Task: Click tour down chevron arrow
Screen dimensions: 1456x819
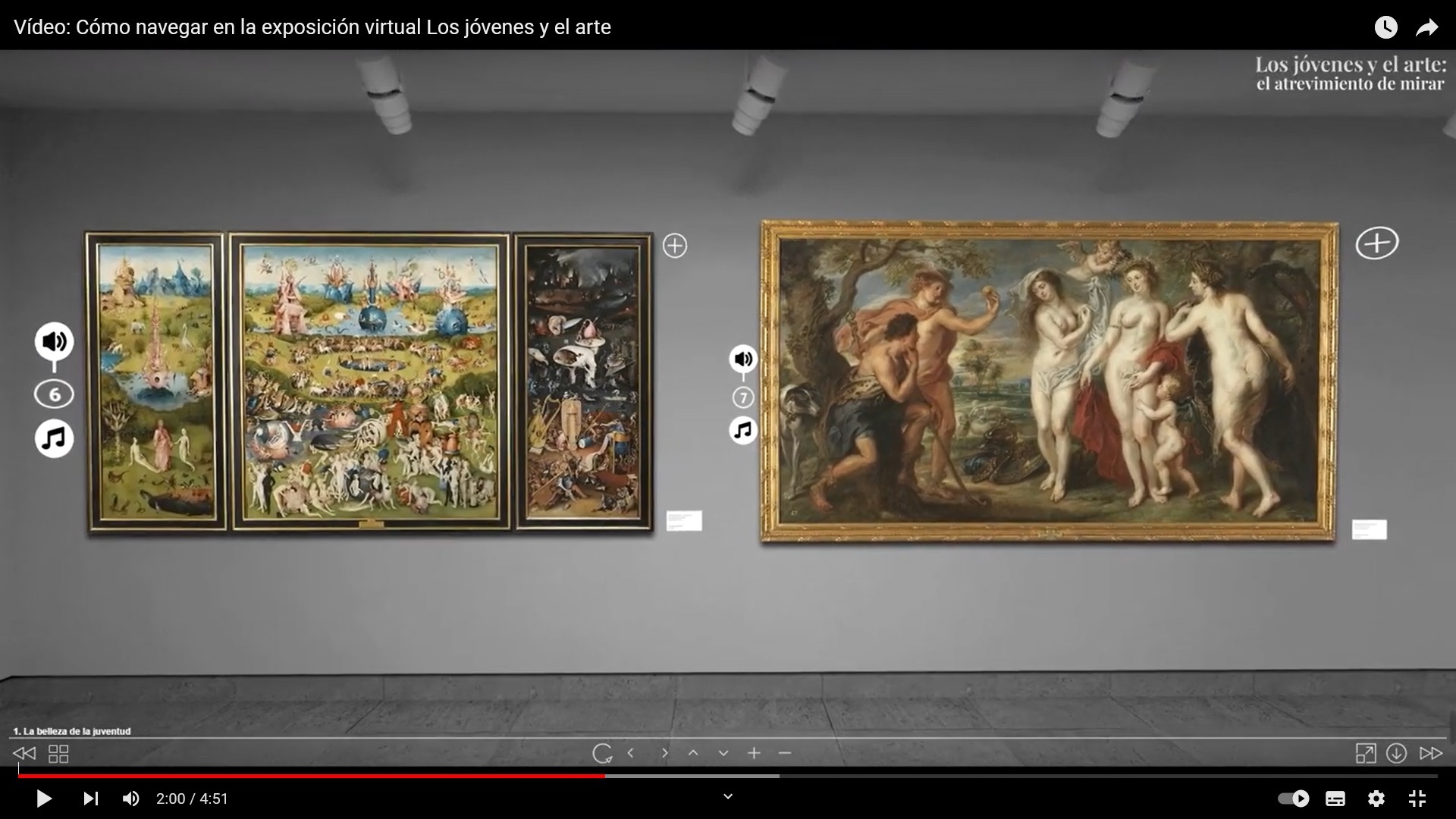Action: 723,753
